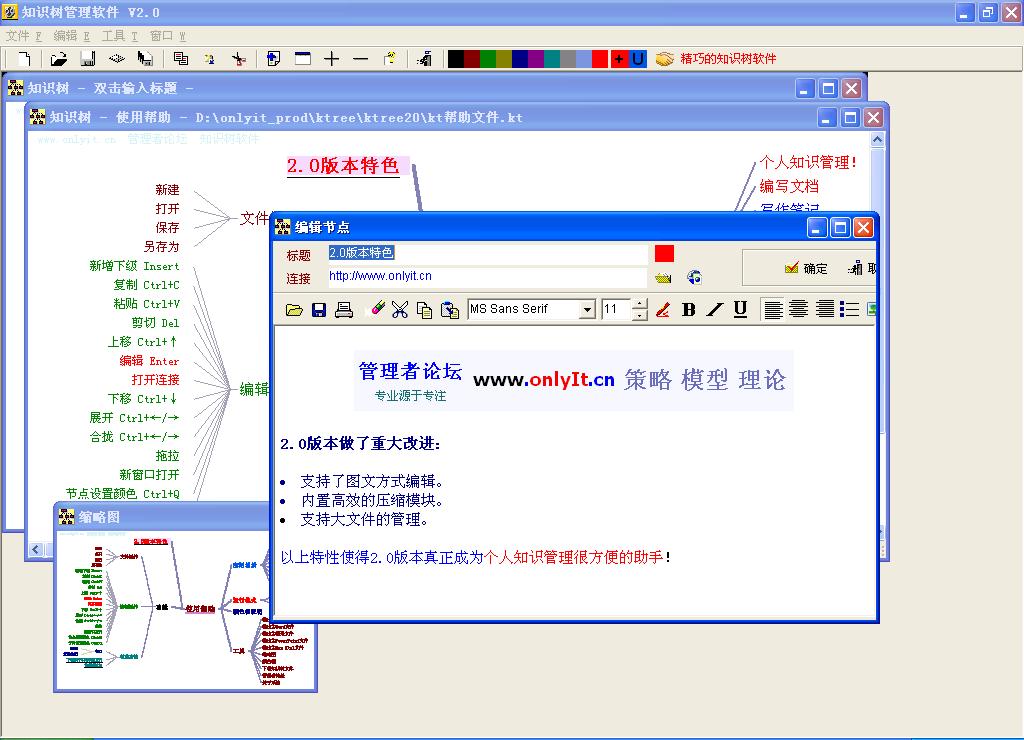Click the Print icon in the node editor
Viewport: 1024px width, 740px height.
pos(344,310)
